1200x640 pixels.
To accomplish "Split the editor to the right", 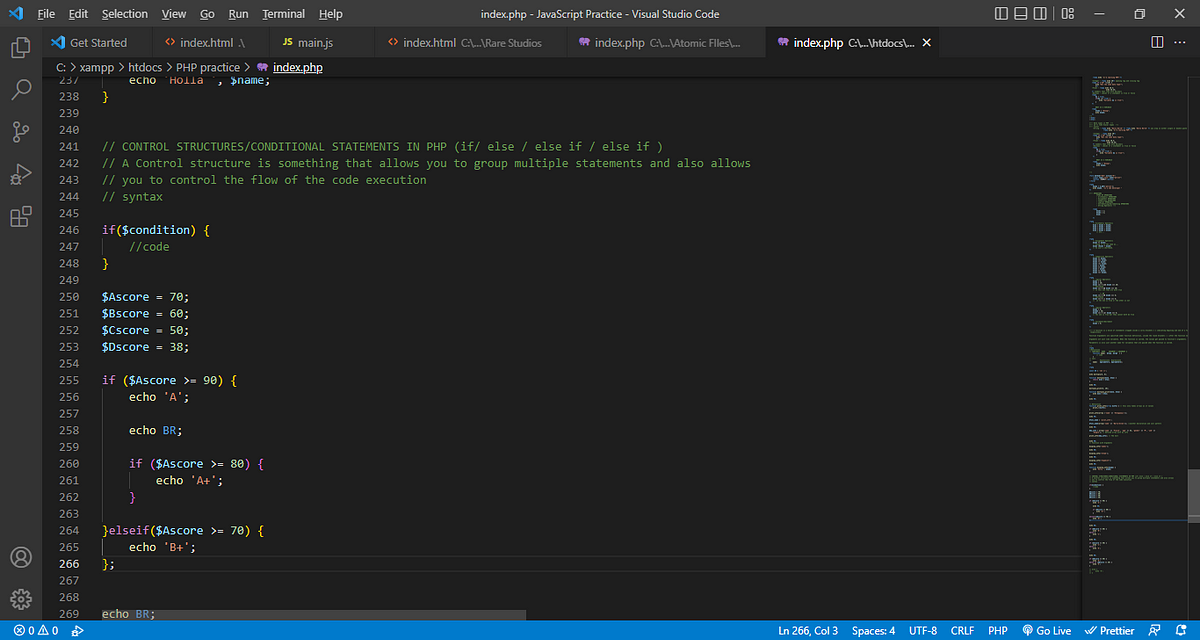I will [1157, 43].
